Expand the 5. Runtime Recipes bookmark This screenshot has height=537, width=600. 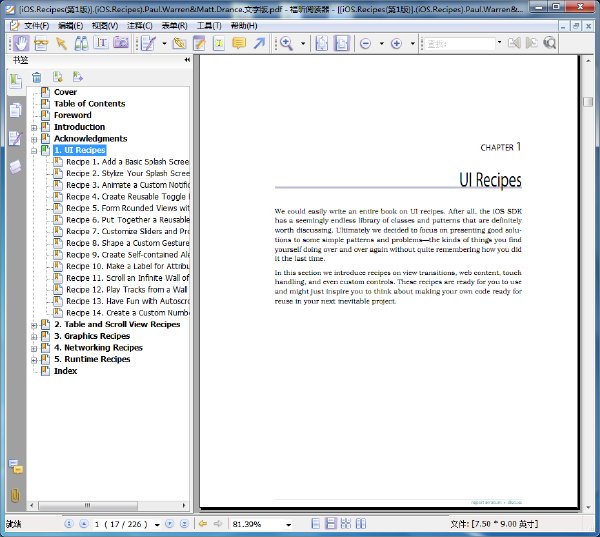[x=34, y=360]
